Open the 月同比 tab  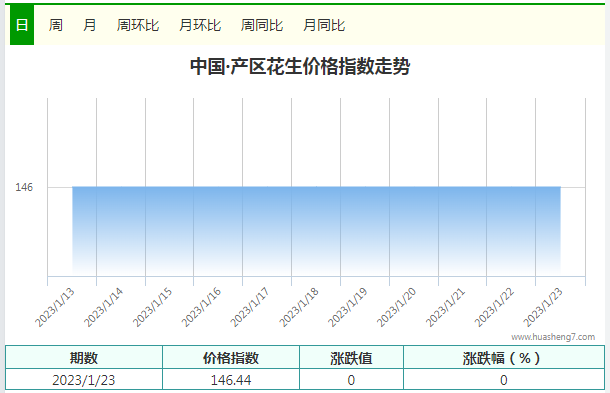(x=324, y=25)
